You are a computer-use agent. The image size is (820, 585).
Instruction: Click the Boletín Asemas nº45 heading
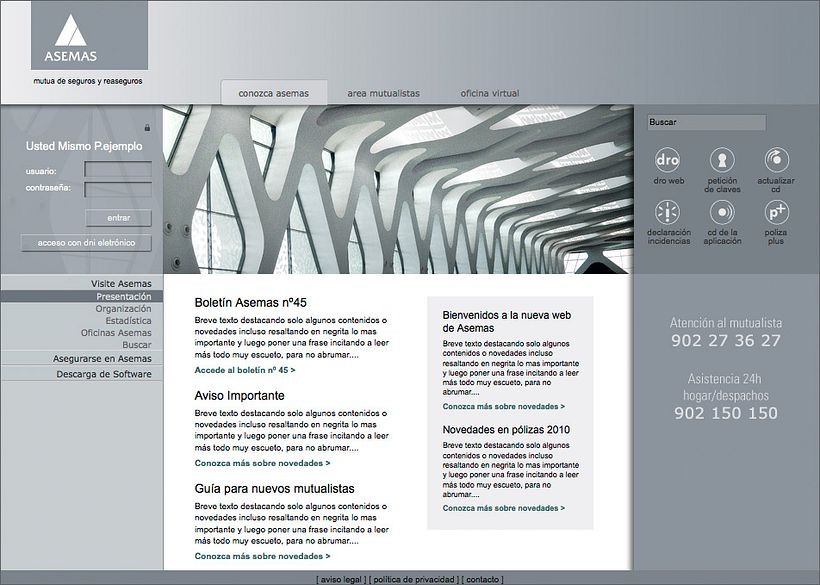tap(250, 303)
